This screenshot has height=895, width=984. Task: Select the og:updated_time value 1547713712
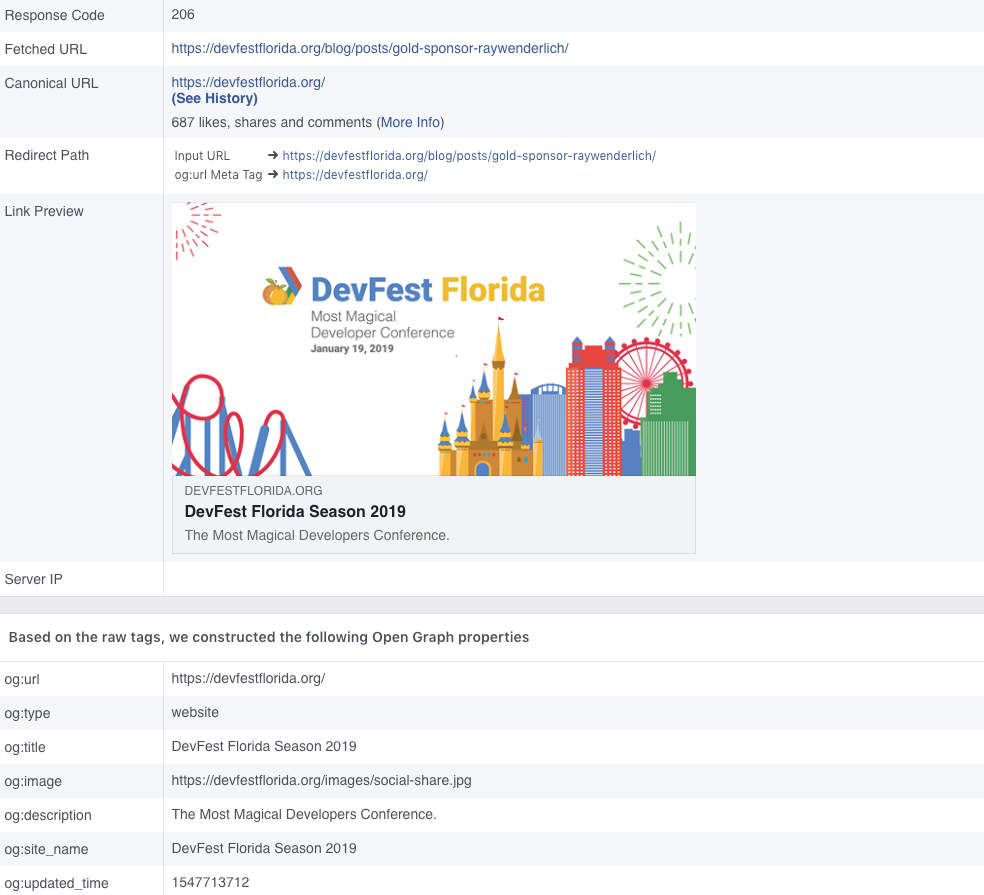[x=210, y=882]
